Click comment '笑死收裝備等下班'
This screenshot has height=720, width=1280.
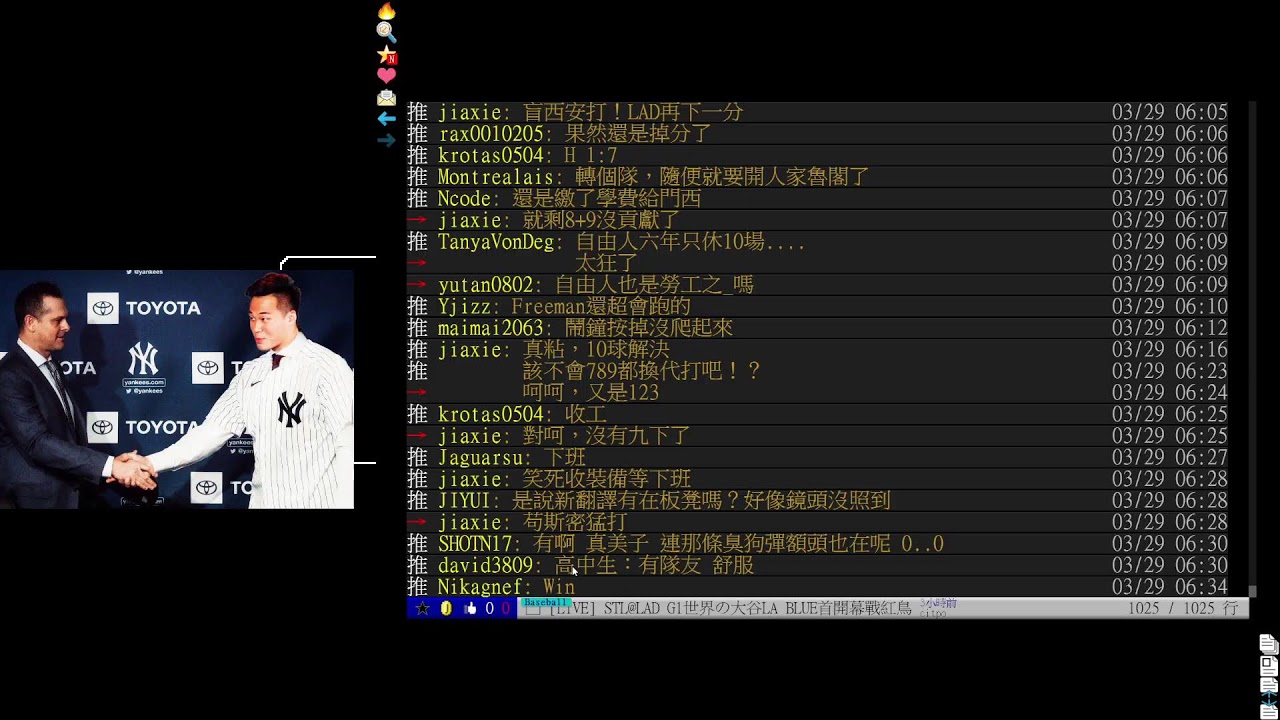[606, 480]
